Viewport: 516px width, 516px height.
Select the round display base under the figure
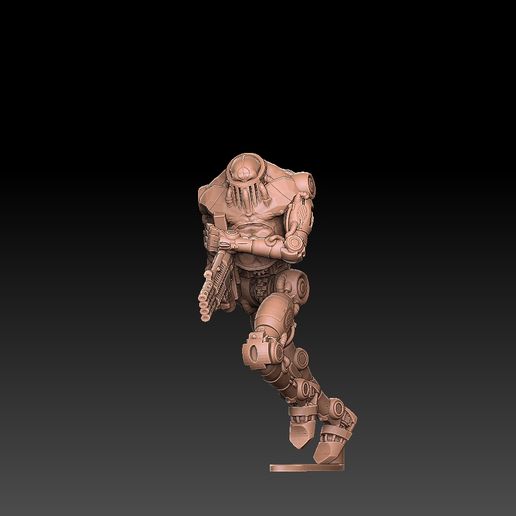pos(307,467)
